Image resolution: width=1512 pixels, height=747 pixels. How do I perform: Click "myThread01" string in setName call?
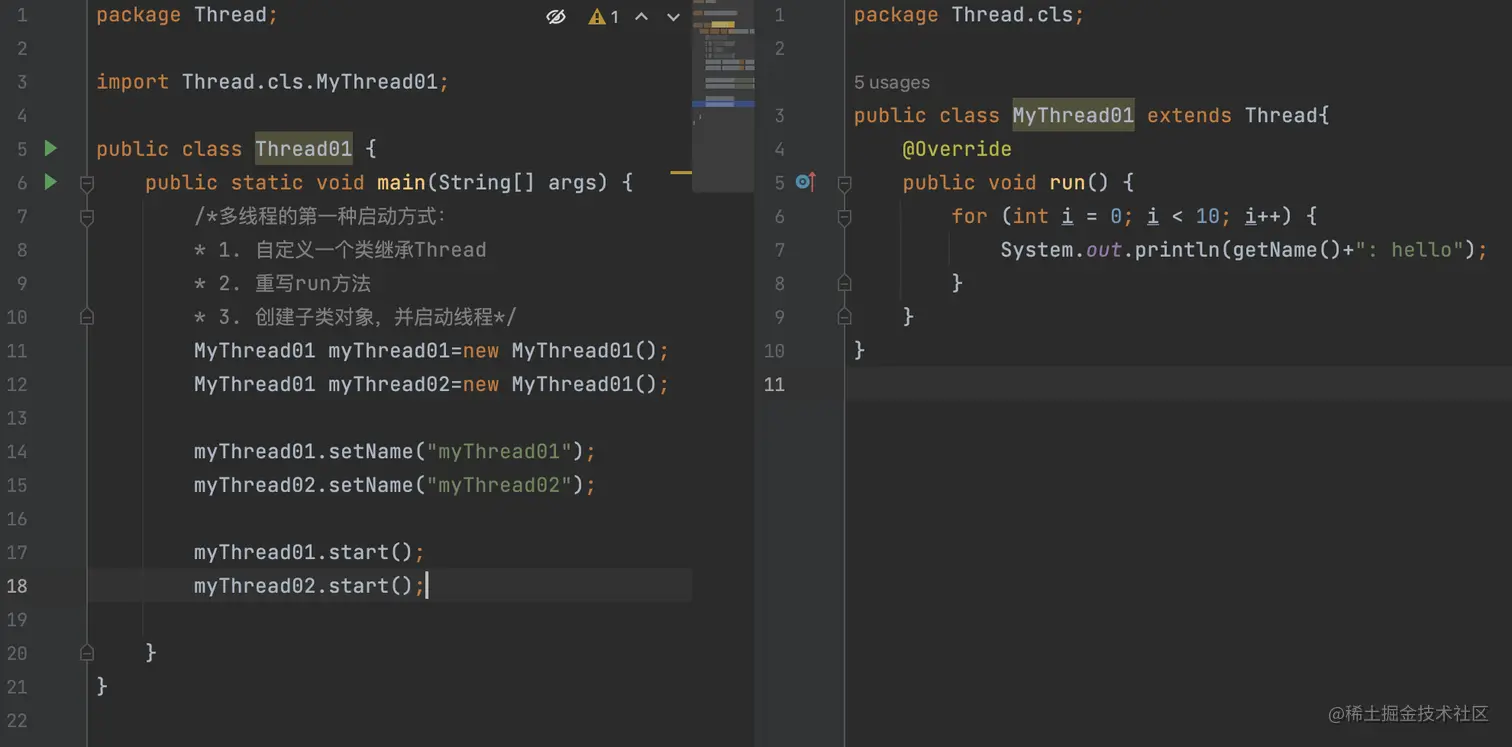point(499,452)
